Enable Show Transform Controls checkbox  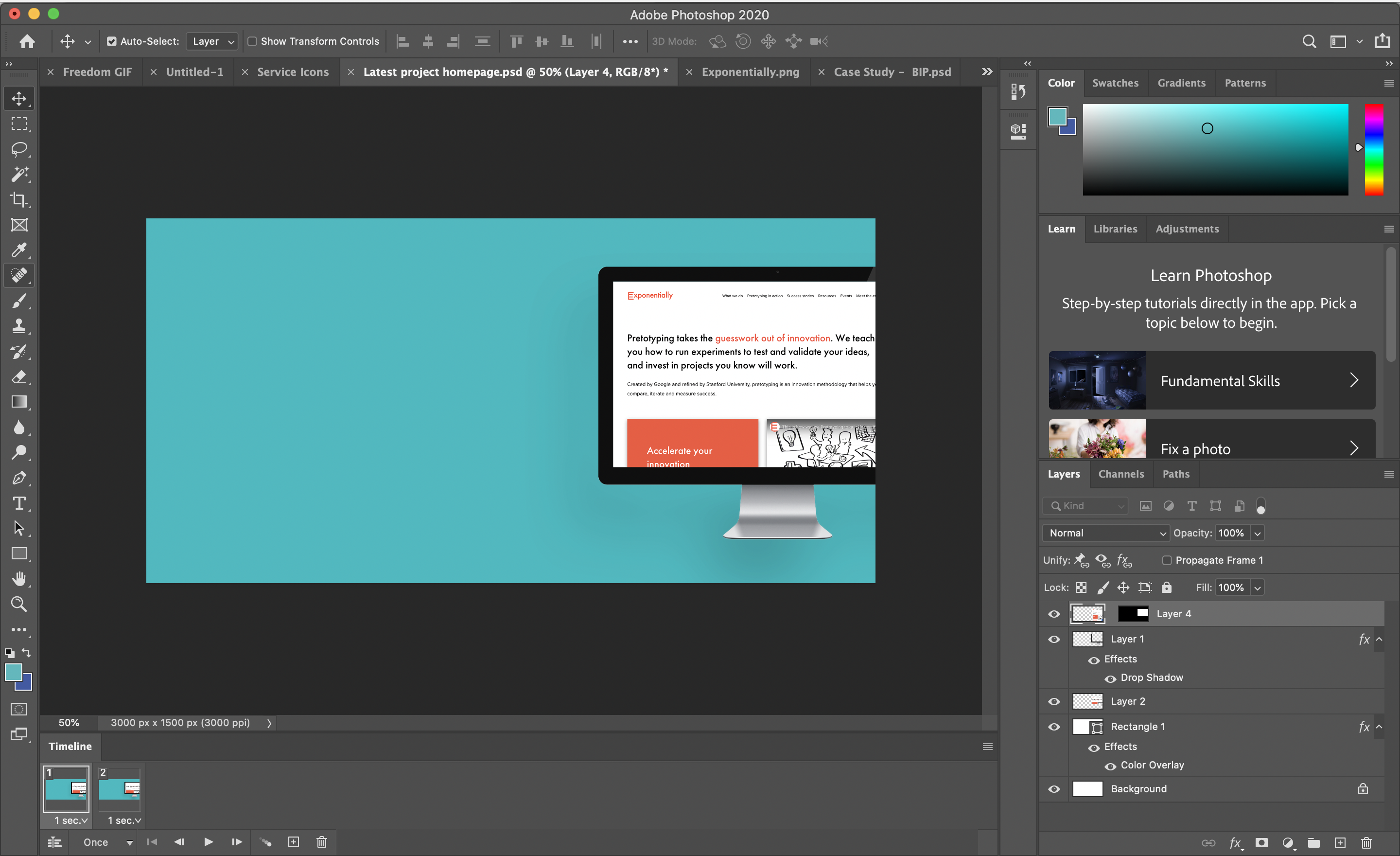(x=252, y=41)
